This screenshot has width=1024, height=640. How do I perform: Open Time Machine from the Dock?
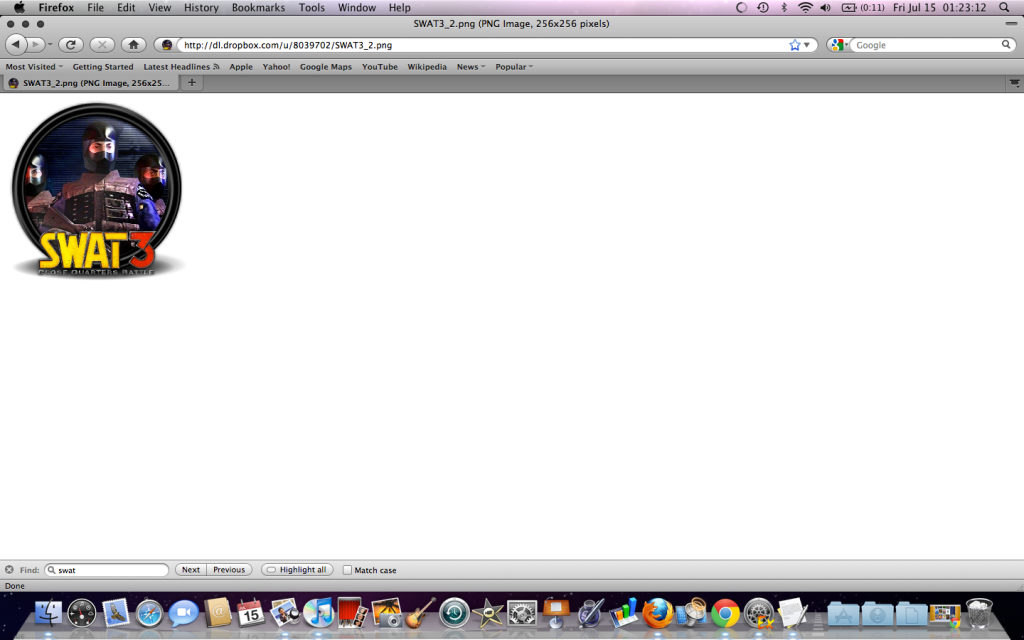point(454,613)
